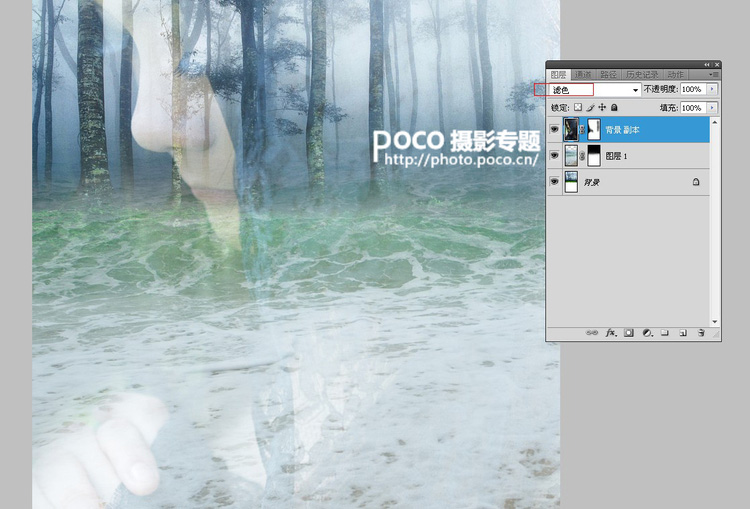Viewport: 750px width, 509px height.
Task: Expand the 不透明度 opacity slider arrow
Action: pos(712,90)
